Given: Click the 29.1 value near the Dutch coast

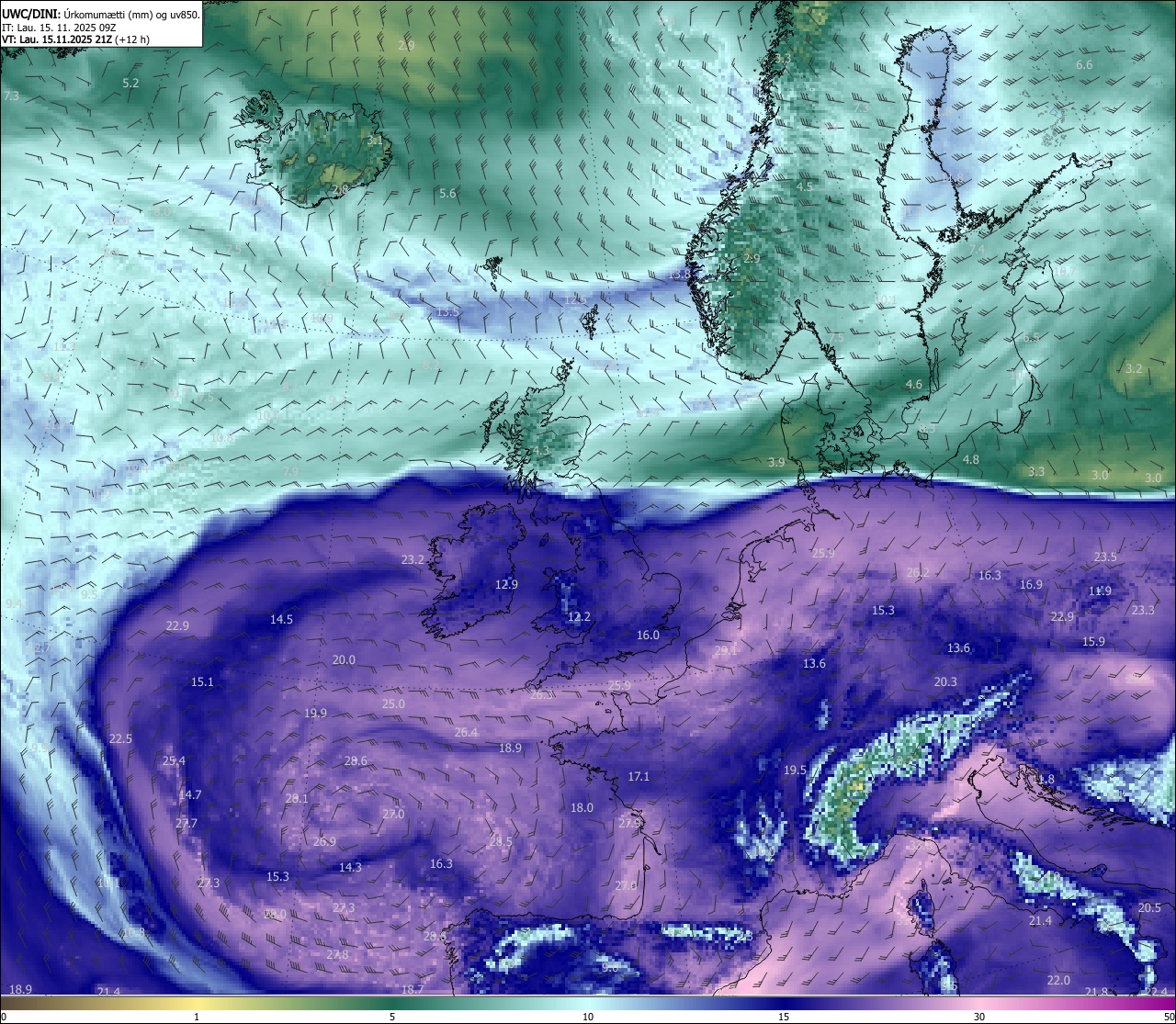Looking at the screenshot, I should point(726,651).
